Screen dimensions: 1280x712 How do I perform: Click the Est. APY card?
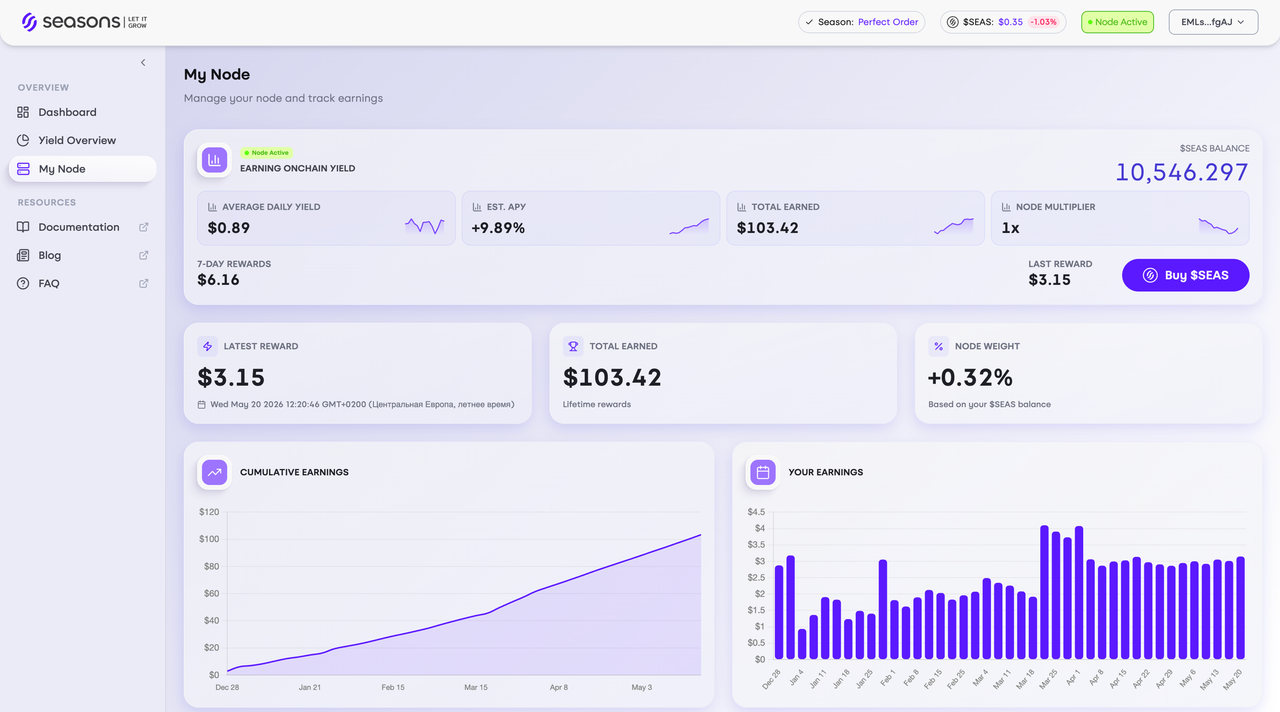coord(591,218)
